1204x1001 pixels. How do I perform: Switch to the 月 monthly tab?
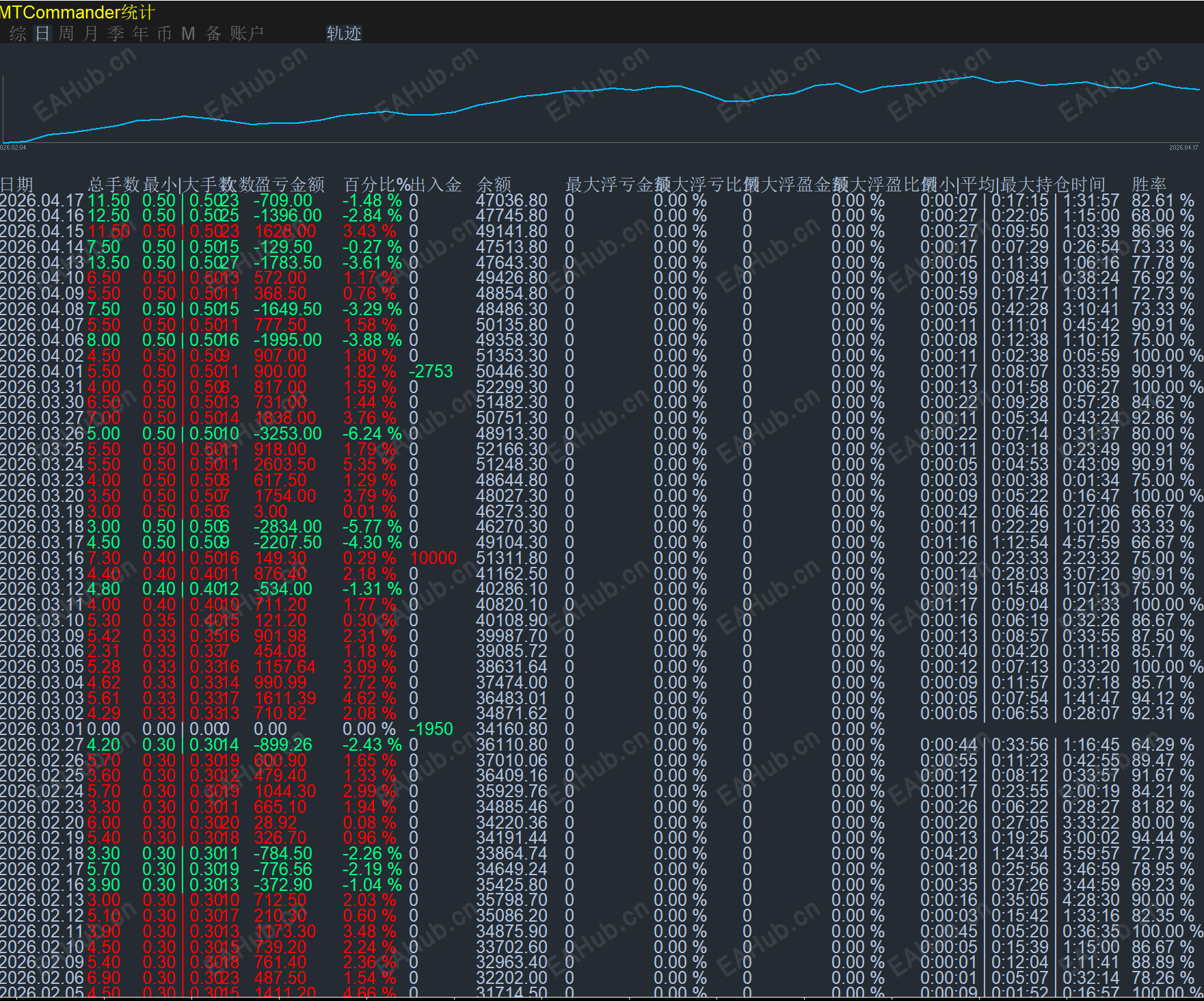pyautogui.click(x=91, y=34)
